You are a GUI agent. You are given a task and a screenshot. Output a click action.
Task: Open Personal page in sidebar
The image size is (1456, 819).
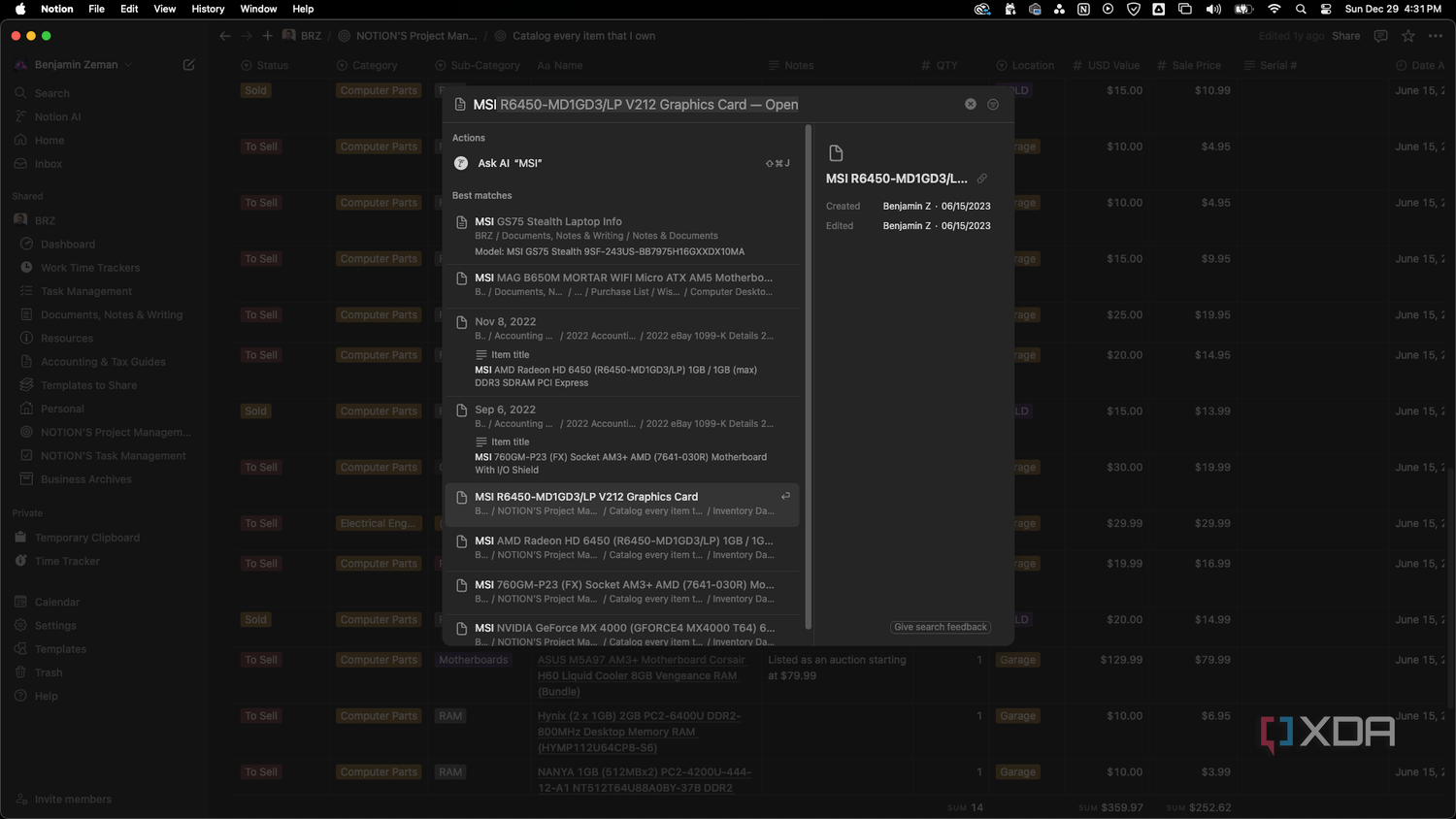(x=62, y=409)
